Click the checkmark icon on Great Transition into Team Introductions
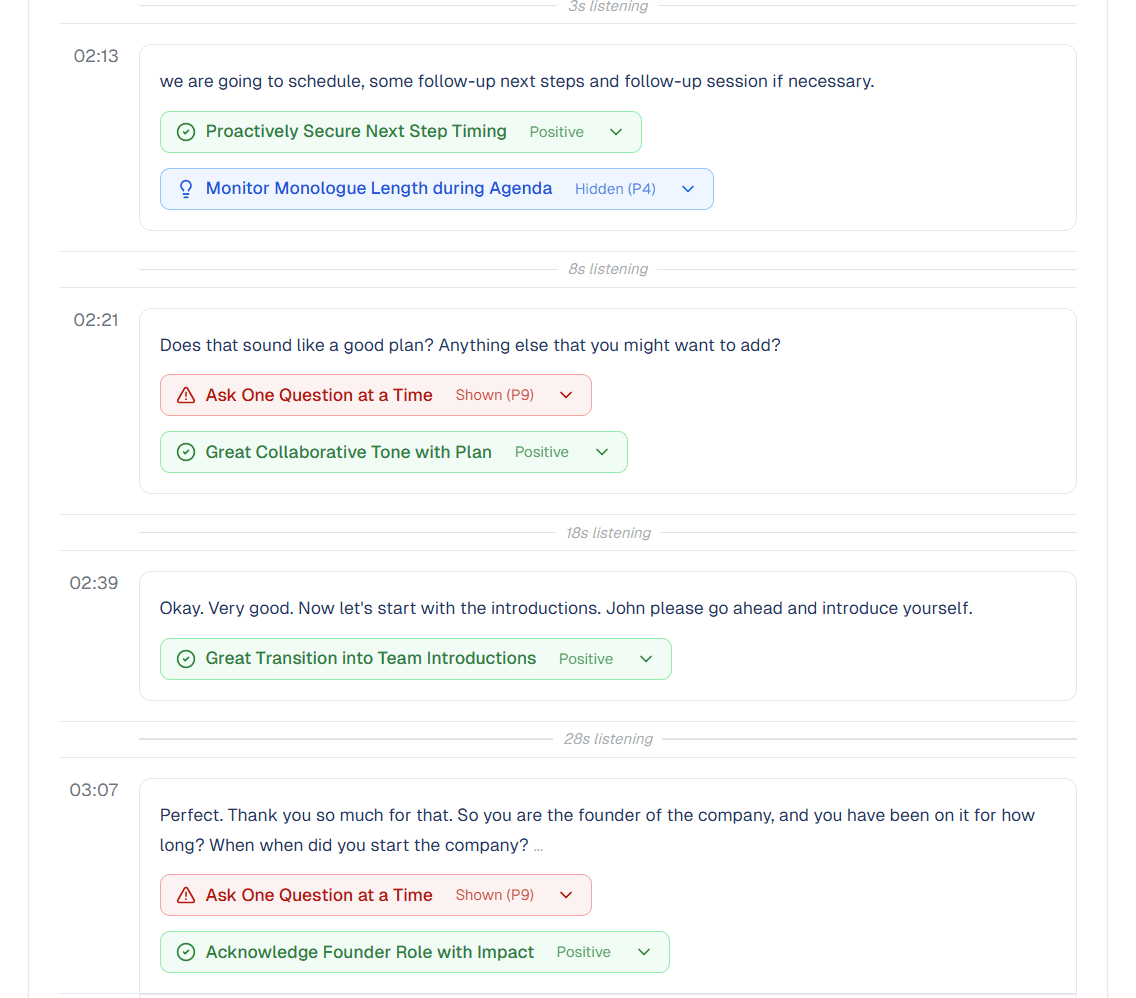The image size is (1136, 998). point(186,658)
